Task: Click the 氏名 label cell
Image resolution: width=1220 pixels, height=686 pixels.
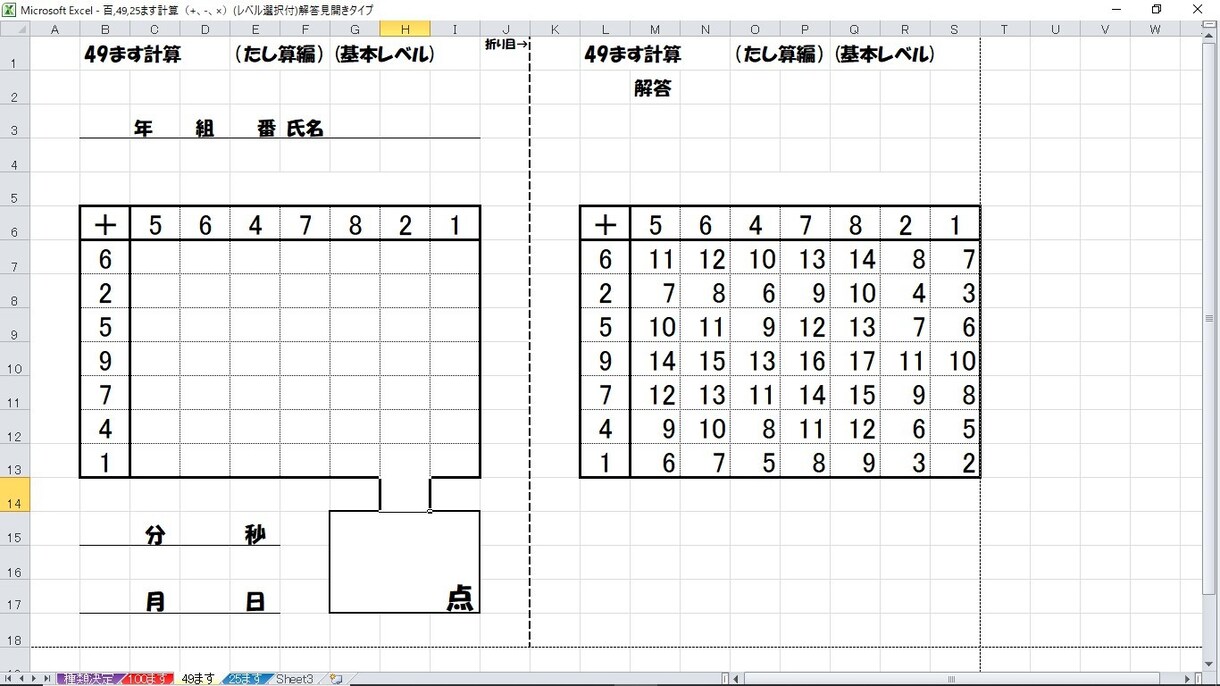Action: point(305,129)
